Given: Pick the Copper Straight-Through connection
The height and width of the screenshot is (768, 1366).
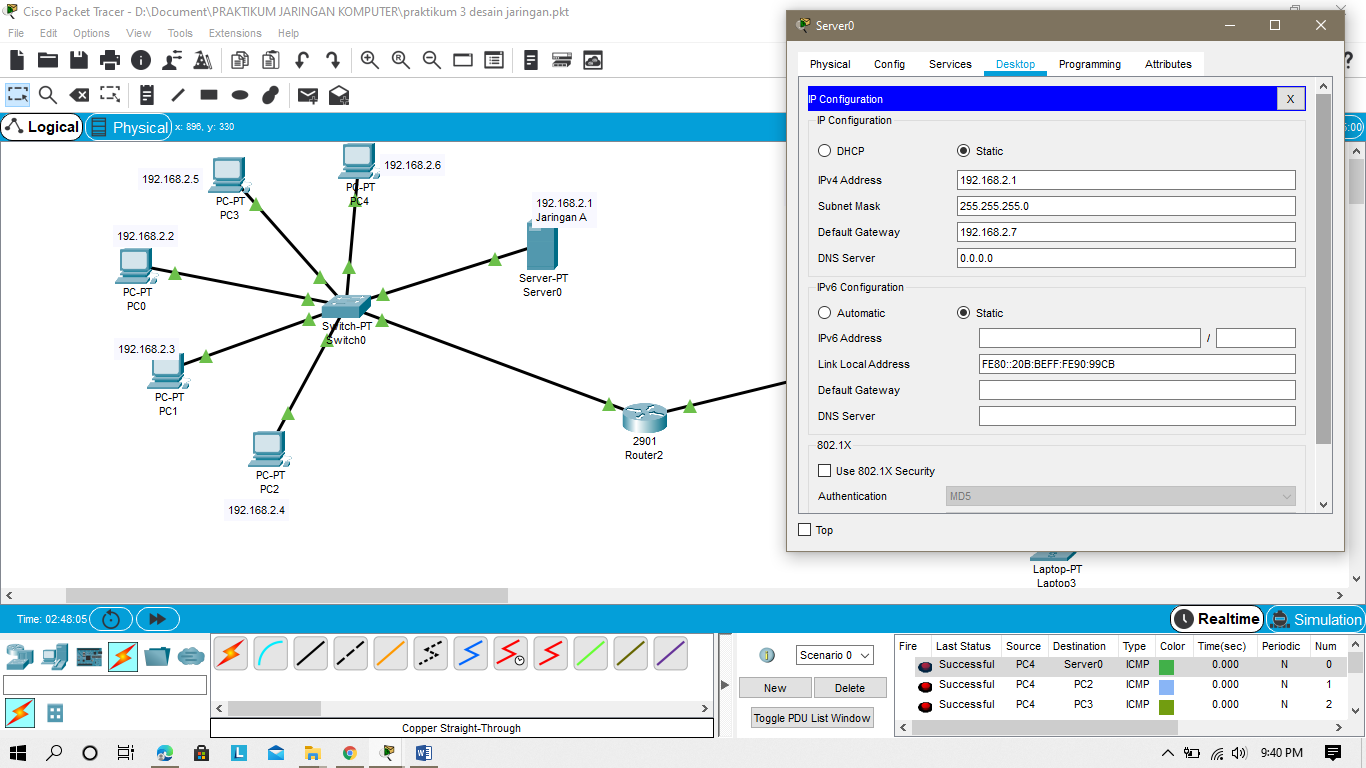Looking at the screenshot, I should 311,653.
